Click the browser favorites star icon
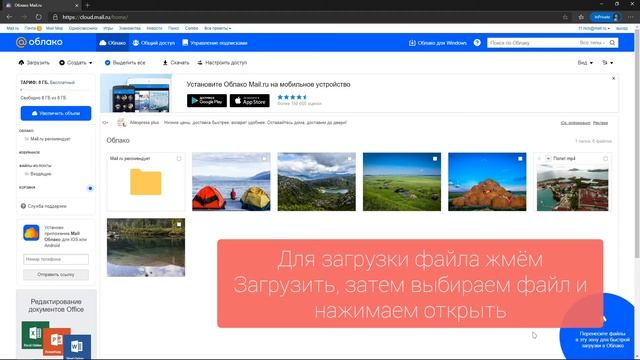Image resolution: width=640 pixels, height=360 pixels. (x=581, y=17)
